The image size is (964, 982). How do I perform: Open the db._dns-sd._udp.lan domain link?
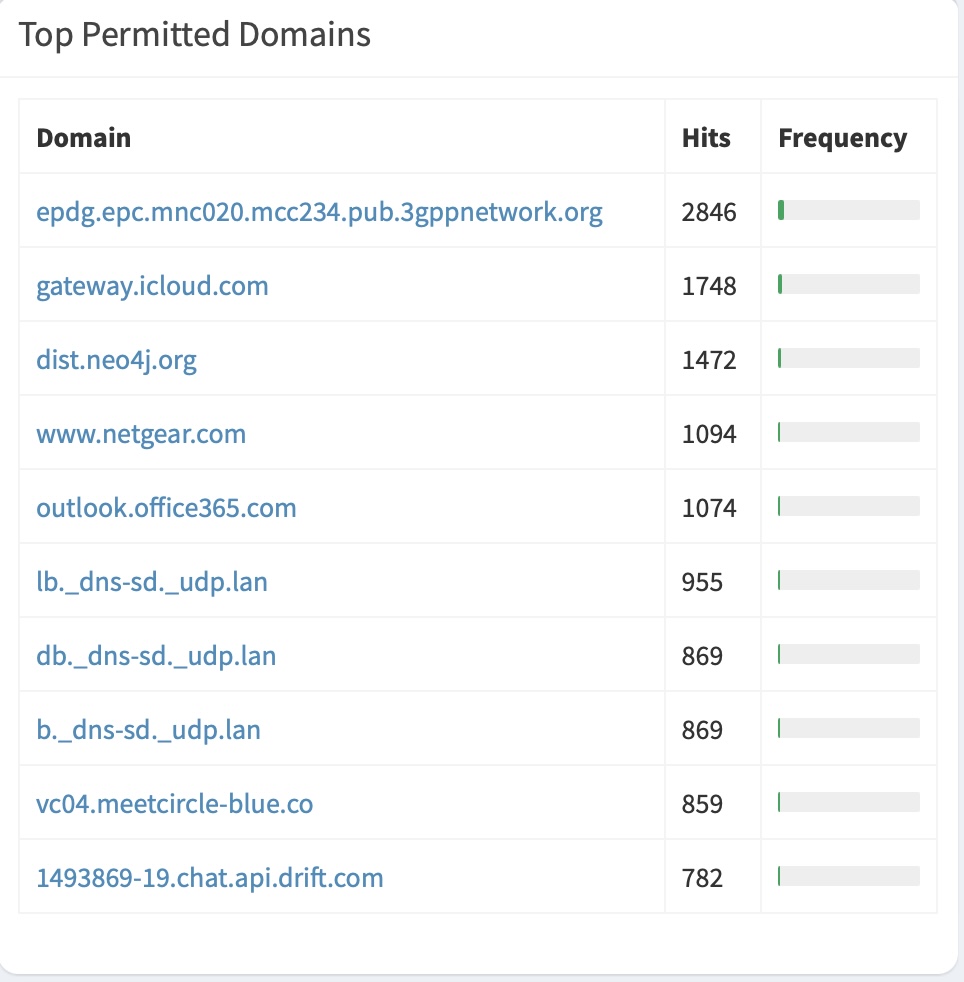point(156,656)
